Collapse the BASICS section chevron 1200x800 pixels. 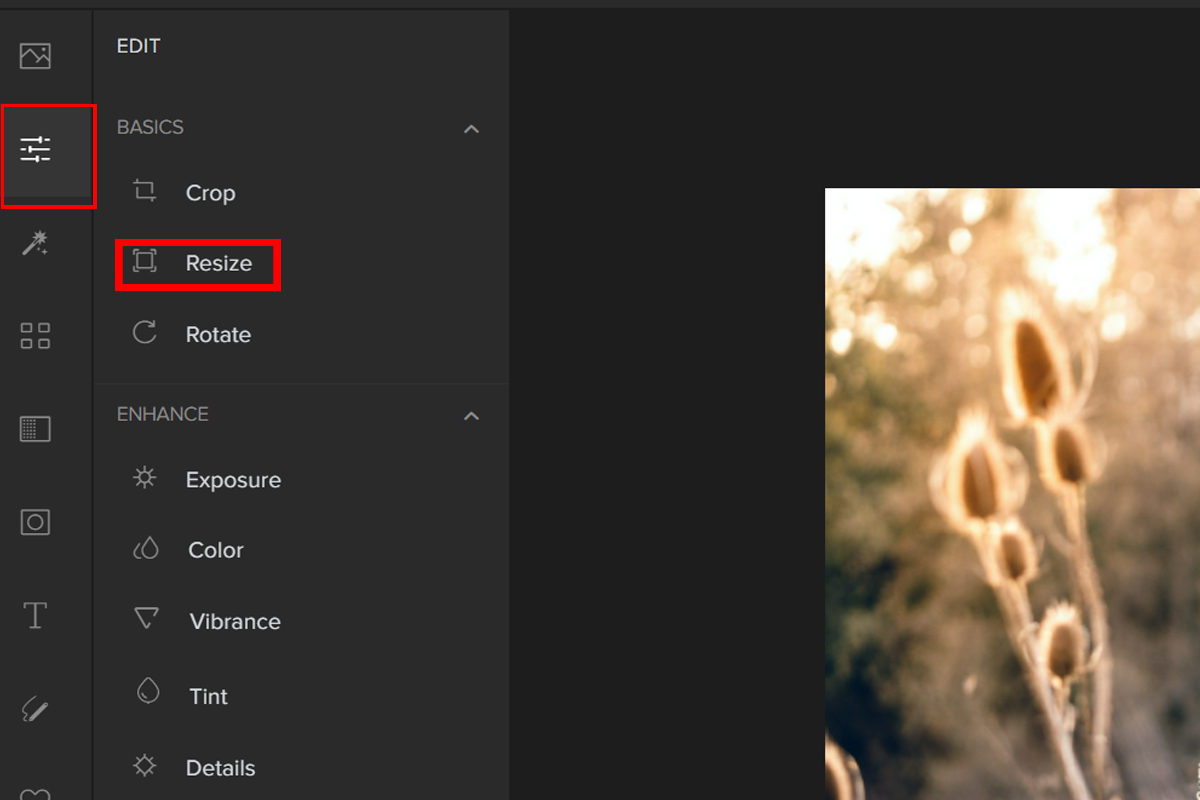click(x=472, y=129)
